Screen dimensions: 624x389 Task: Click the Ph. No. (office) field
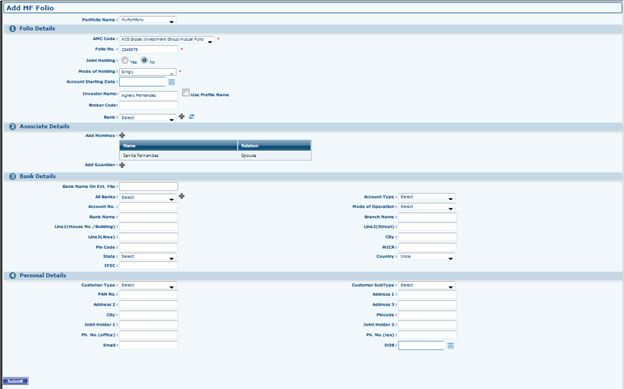148,335
